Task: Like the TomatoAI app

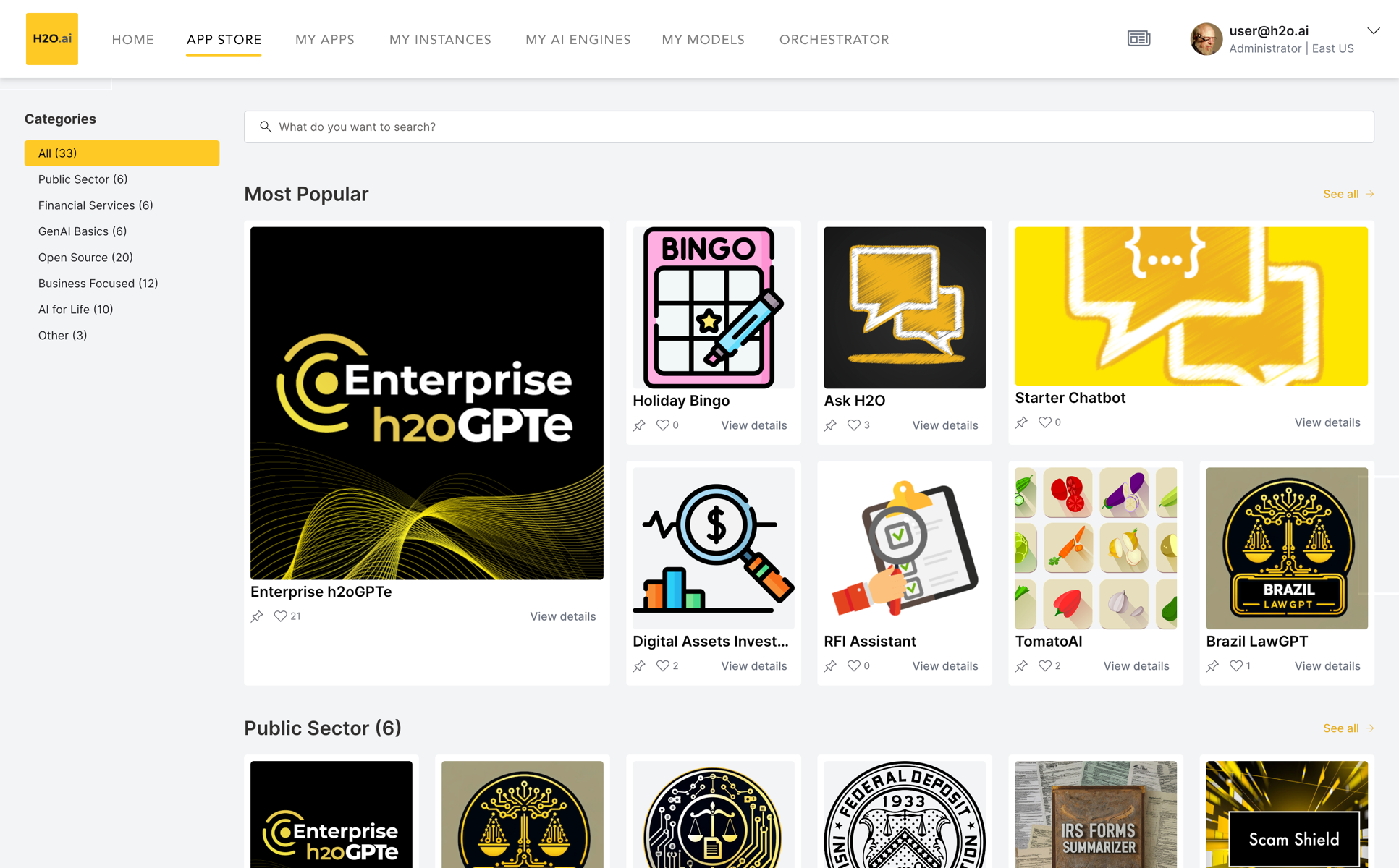Action: (1044, 666)
